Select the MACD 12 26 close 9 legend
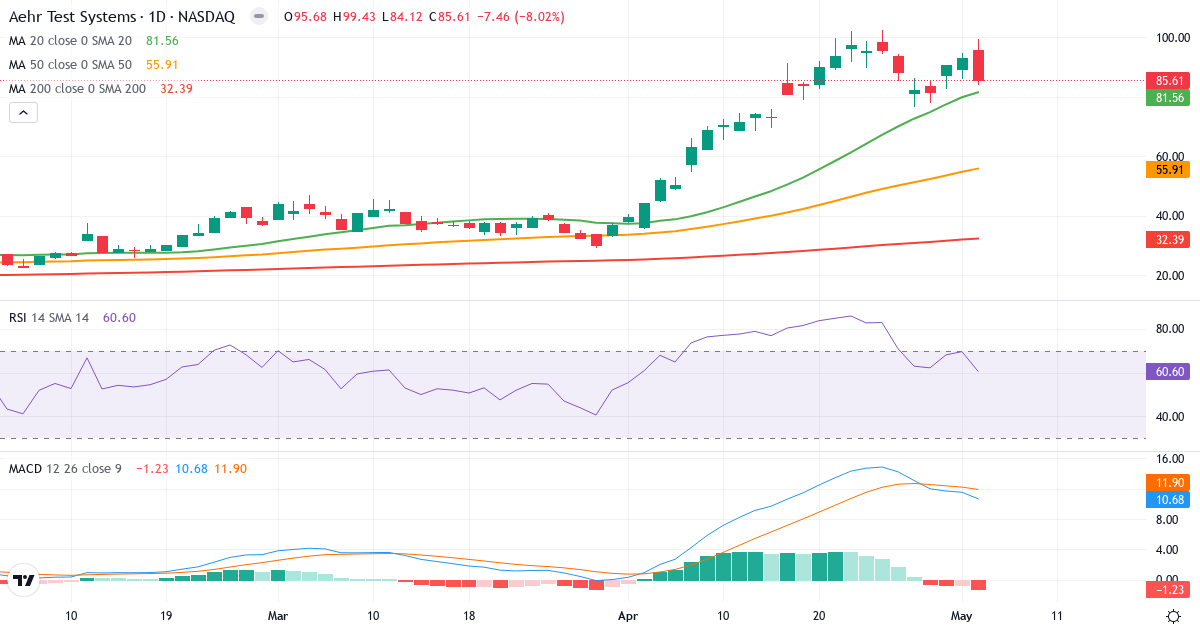This screenshot has width=1200, height=630. [66, 468]
